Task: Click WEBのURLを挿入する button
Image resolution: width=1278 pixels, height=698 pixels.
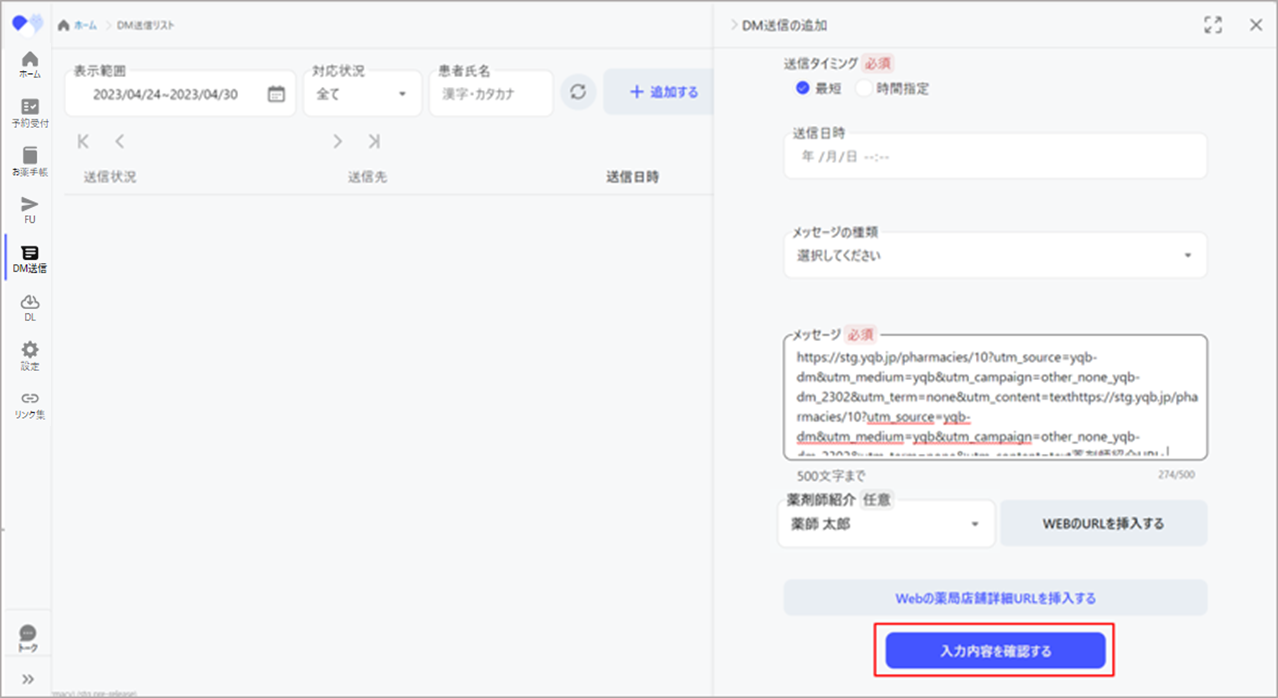Action: [1103, 523]
